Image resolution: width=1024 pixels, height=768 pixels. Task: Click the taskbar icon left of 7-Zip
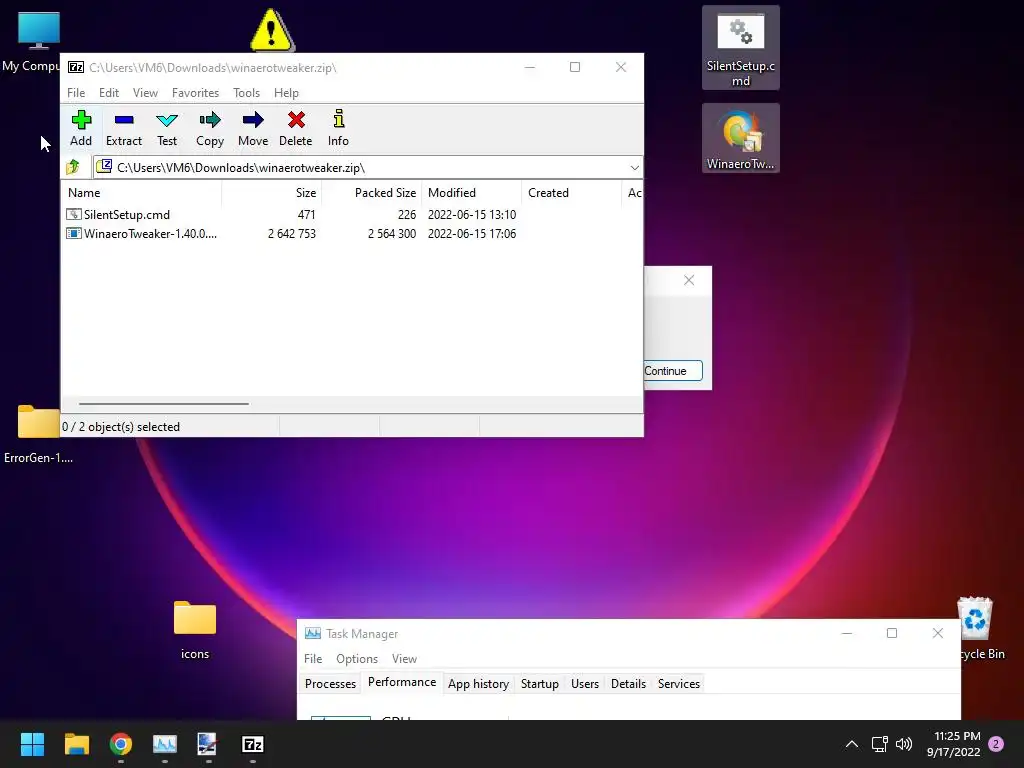(208, 744)
